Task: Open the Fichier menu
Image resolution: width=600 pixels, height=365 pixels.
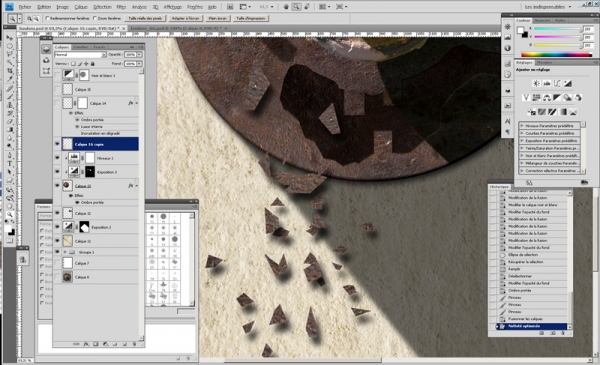Action: pos(25,7)
